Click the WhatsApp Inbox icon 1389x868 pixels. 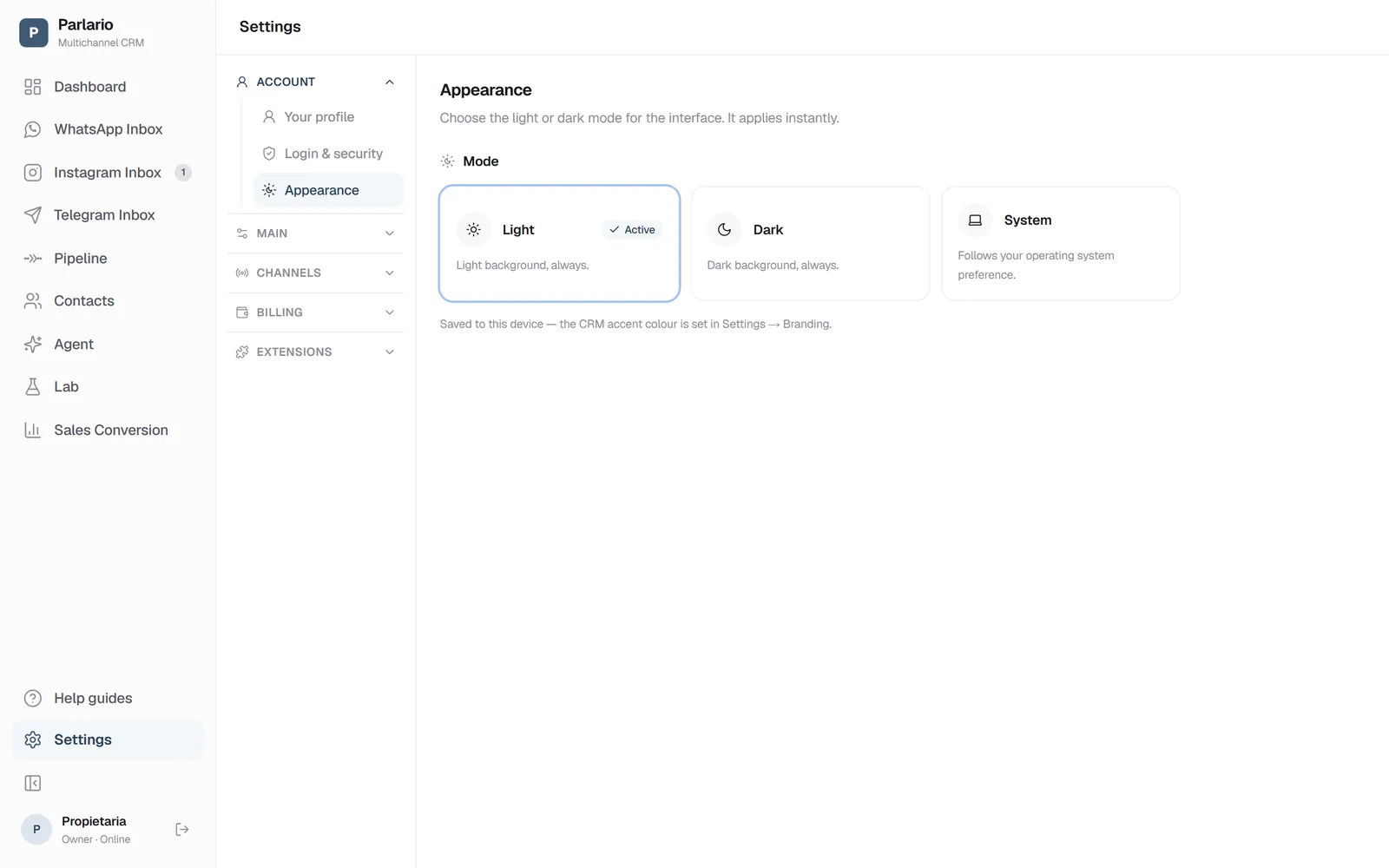[x=33, y=129]
